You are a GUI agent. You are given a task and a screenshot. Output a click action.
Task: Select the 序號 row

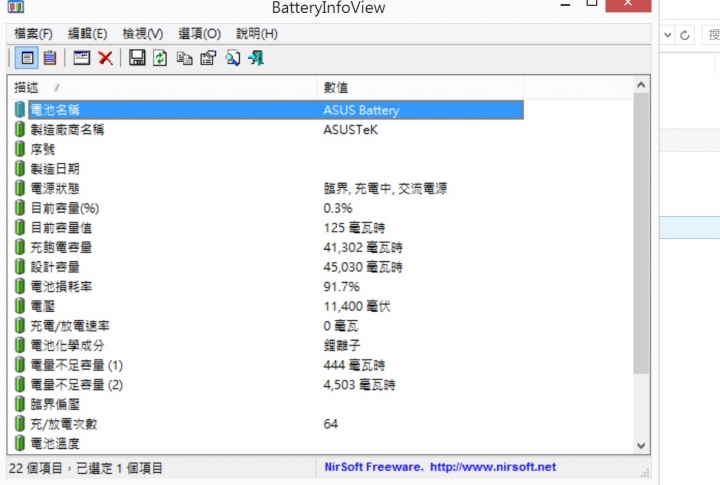tap(269, 149)
